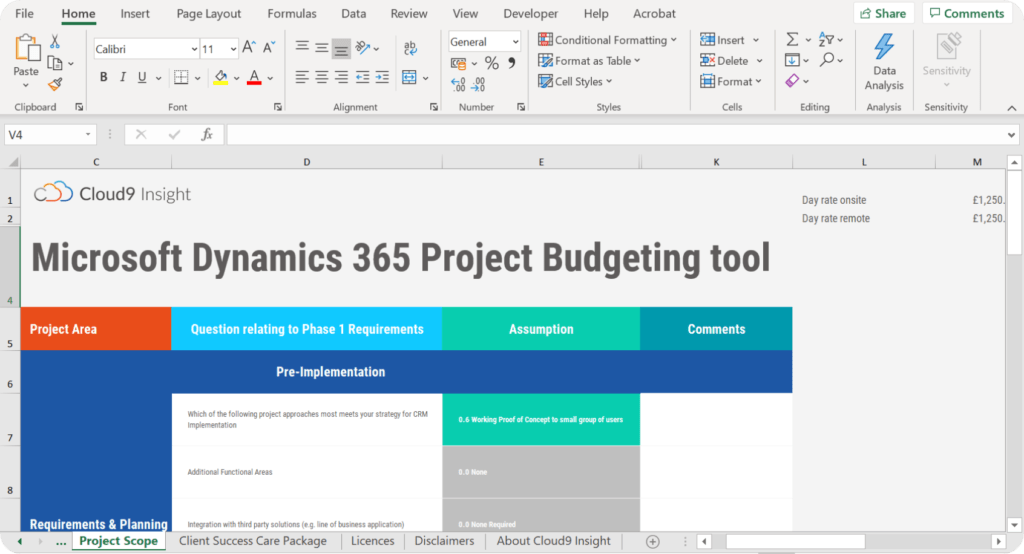Click Increase Indent icon
This screenshot has height=554, width=1024.
pos(382,78)
